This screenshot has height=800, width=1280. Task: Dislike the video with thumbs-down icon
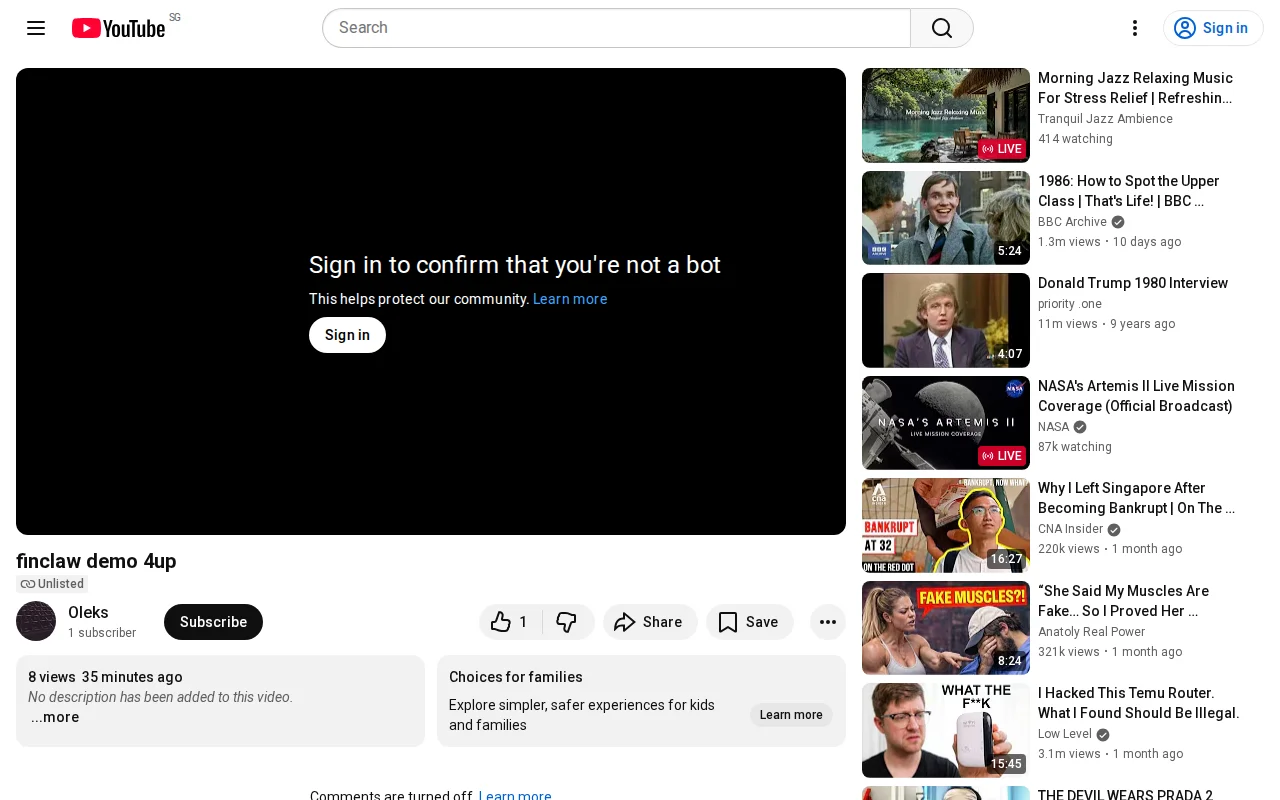[567, 622]
